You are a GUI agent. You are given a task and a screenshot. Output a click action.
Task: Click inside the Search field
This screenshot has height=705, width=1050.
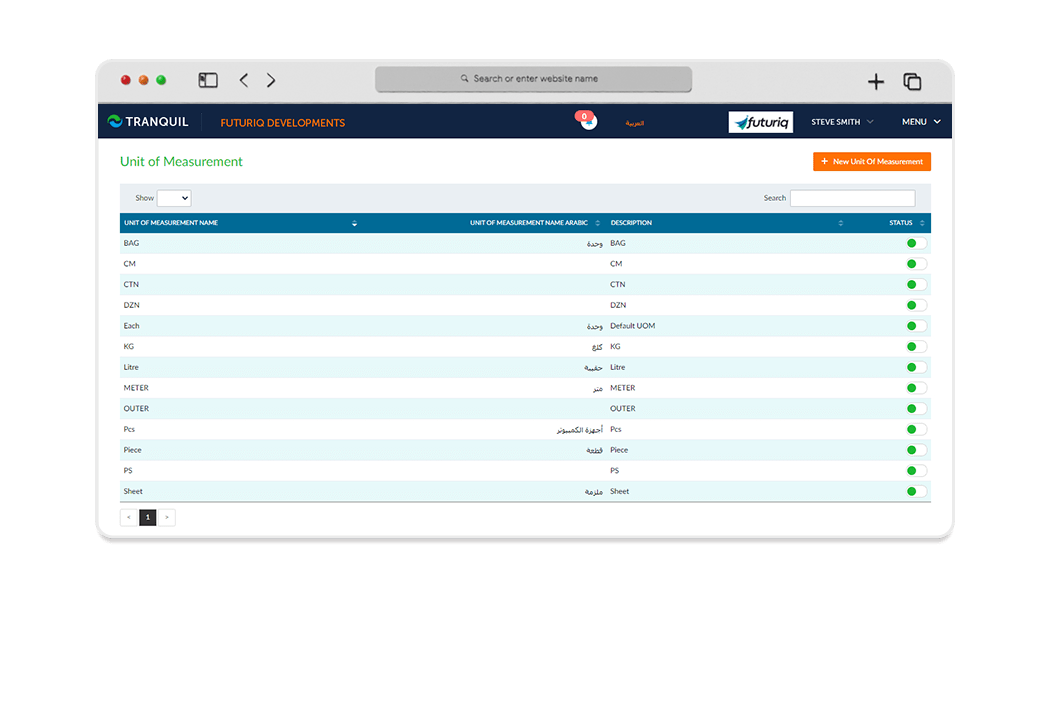852,198
